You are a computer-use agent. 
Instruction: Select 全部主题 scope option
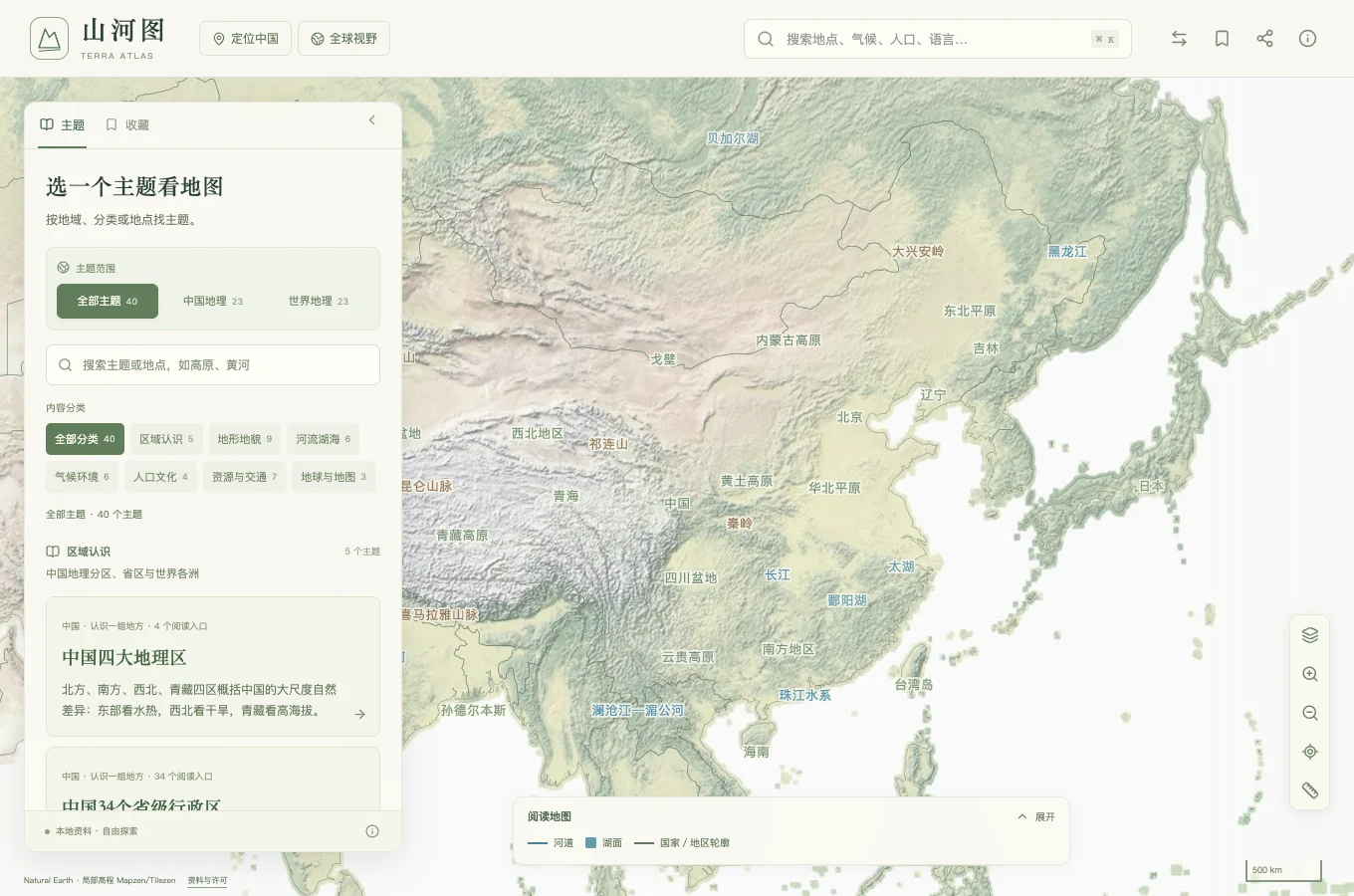click(x=108, y=301)
